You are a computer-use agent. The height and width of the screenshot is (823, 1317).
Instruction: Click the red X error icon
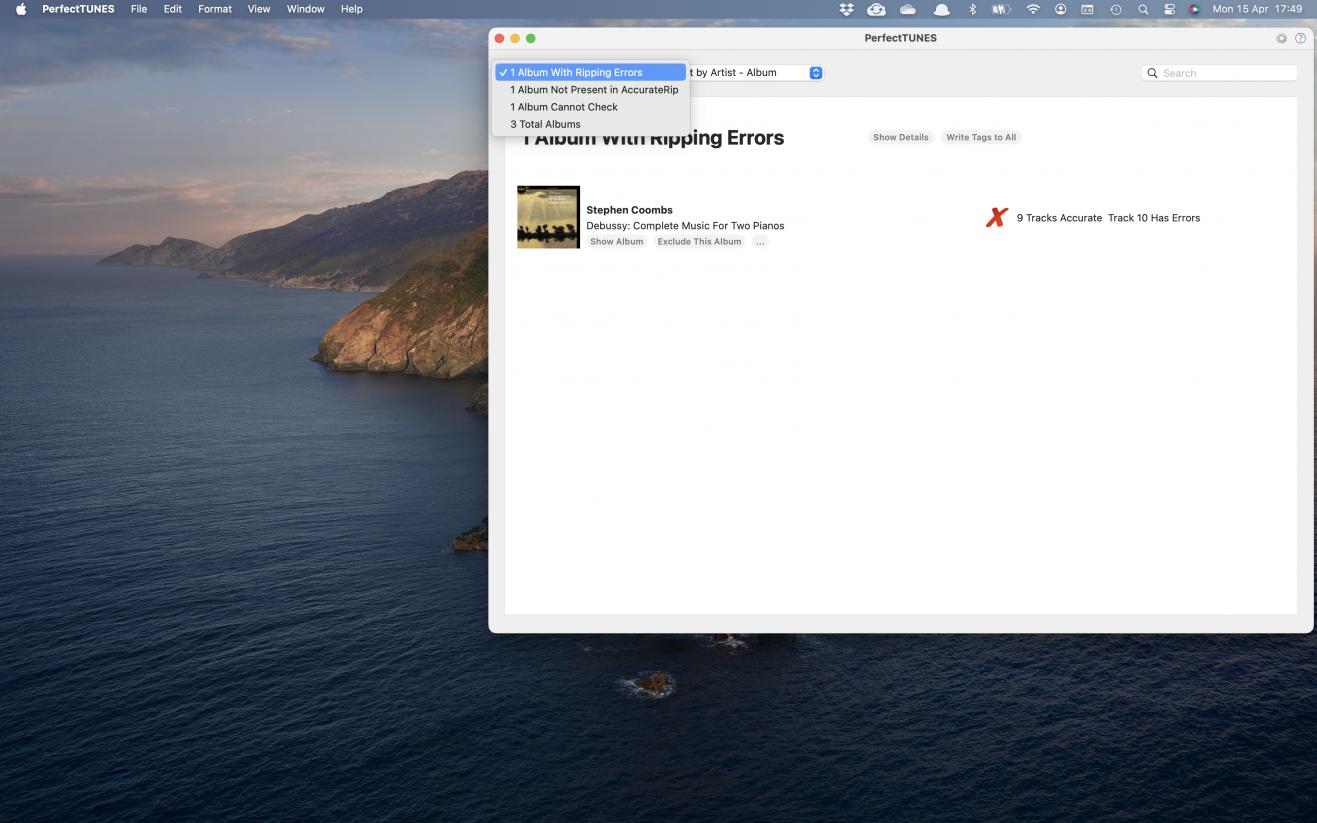coord(996,218)
